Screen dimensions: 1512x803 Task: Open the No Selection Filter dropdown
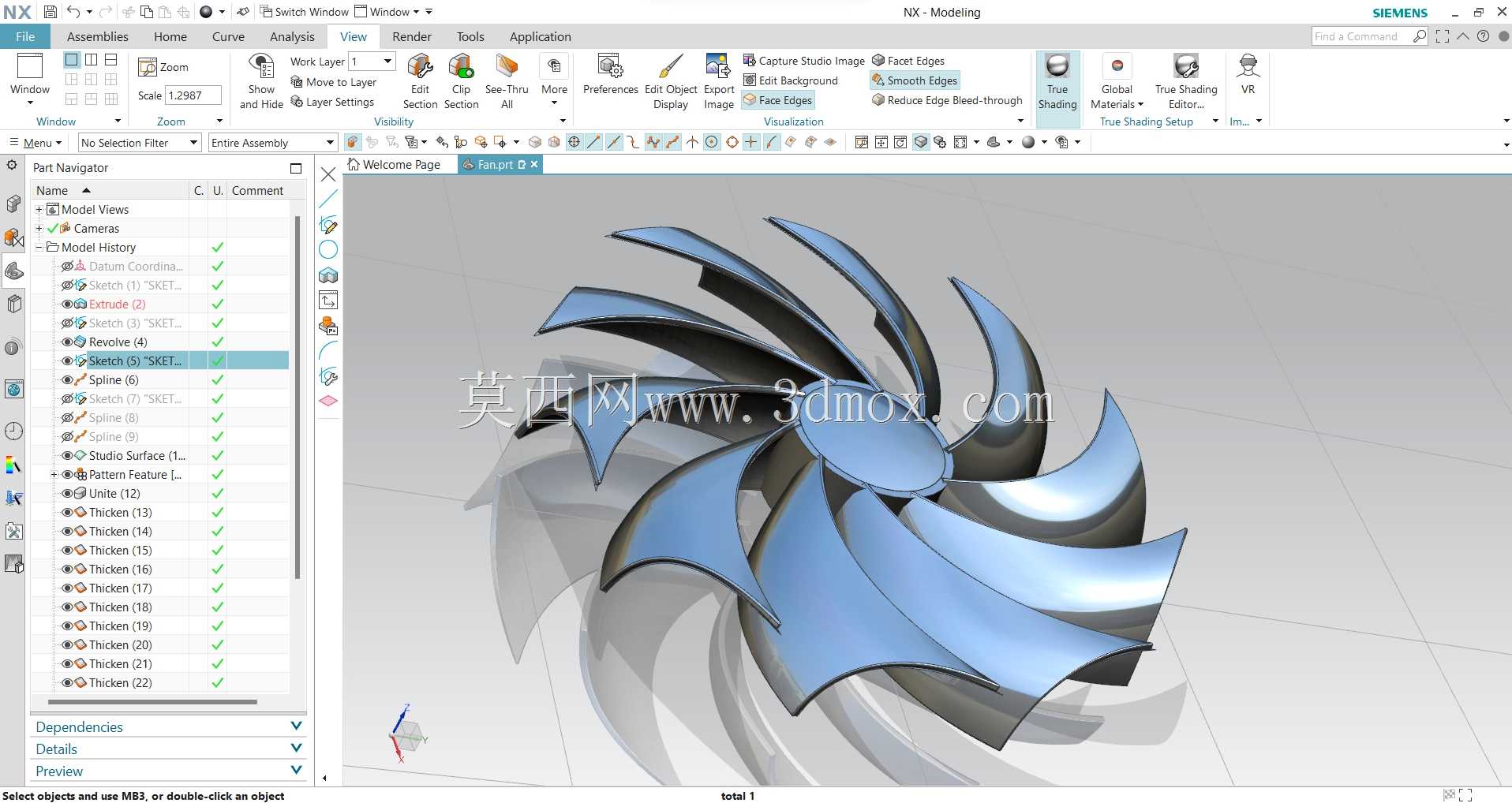(x=139, y=143)
